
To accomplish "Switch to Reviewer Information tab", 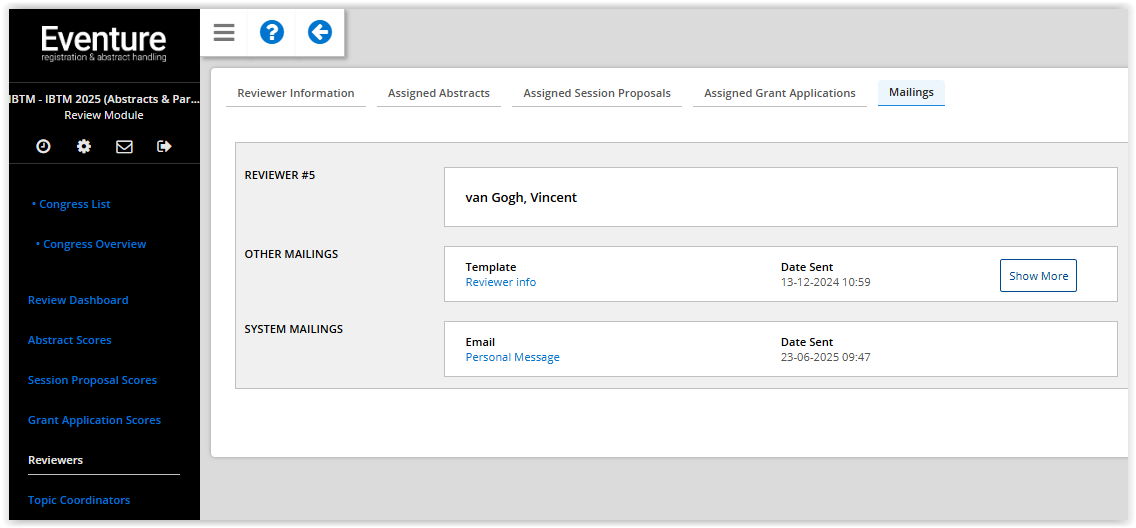I will click(295, 93).
